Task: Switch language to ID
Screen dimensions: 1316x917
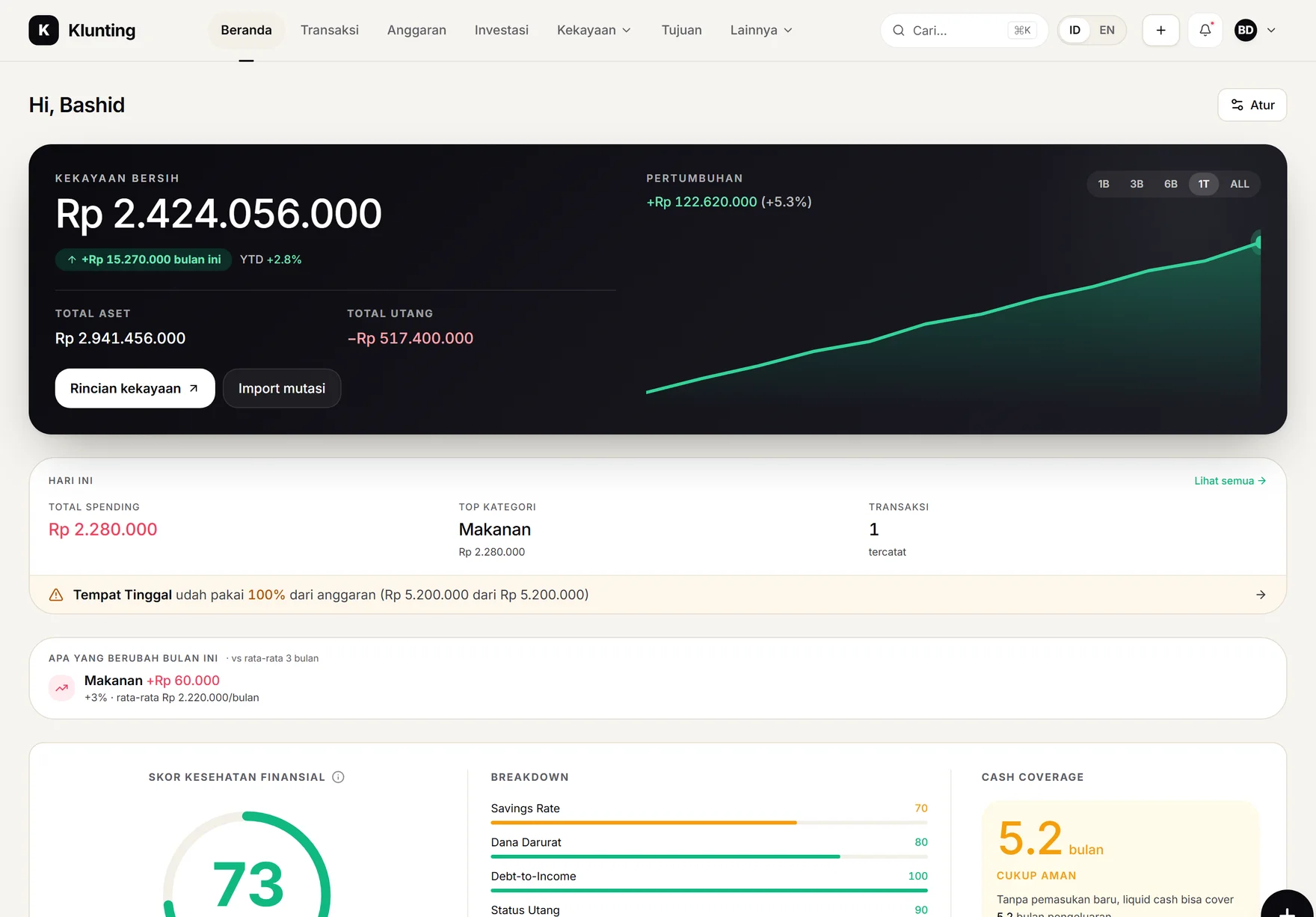Action: click(x=1074, y=31)
